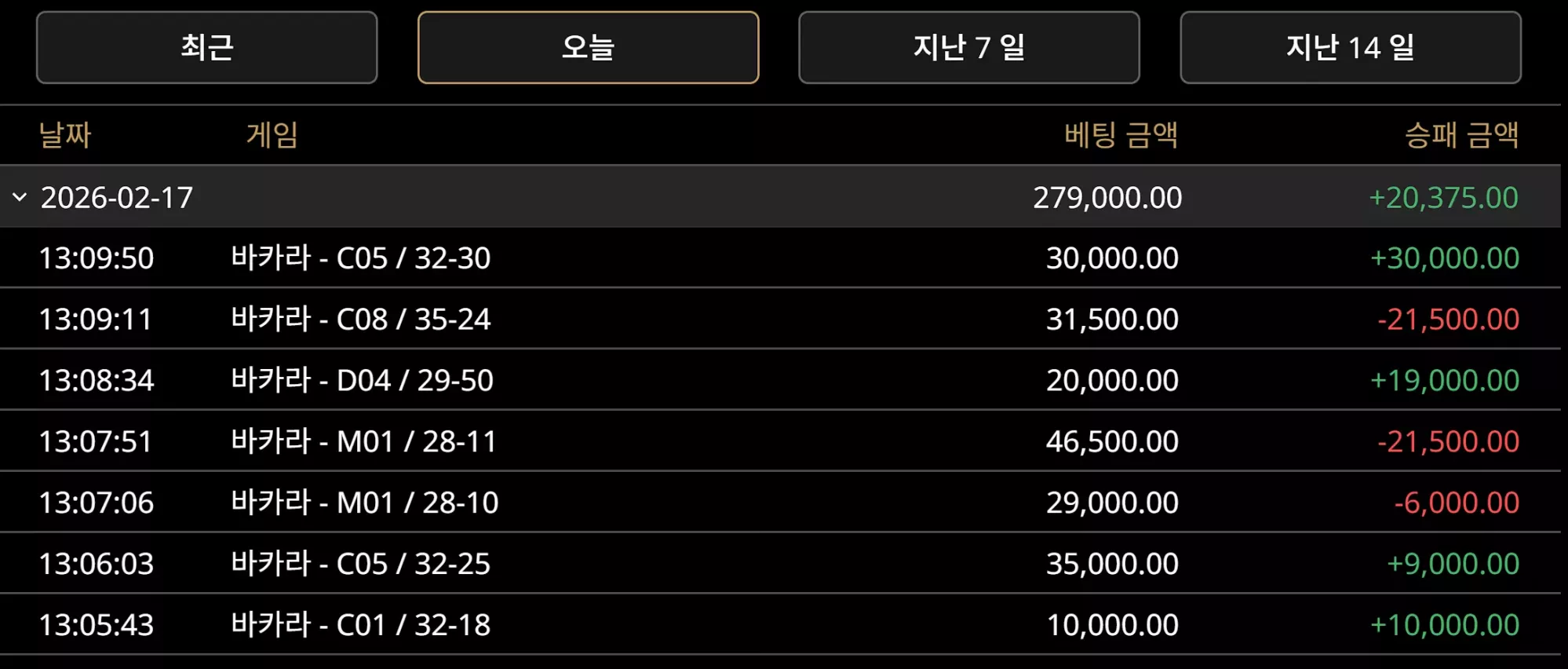Click the +20,375.00 daily total amount
The height and width of the screenshot is (669, 1568).
[1444, 198]
